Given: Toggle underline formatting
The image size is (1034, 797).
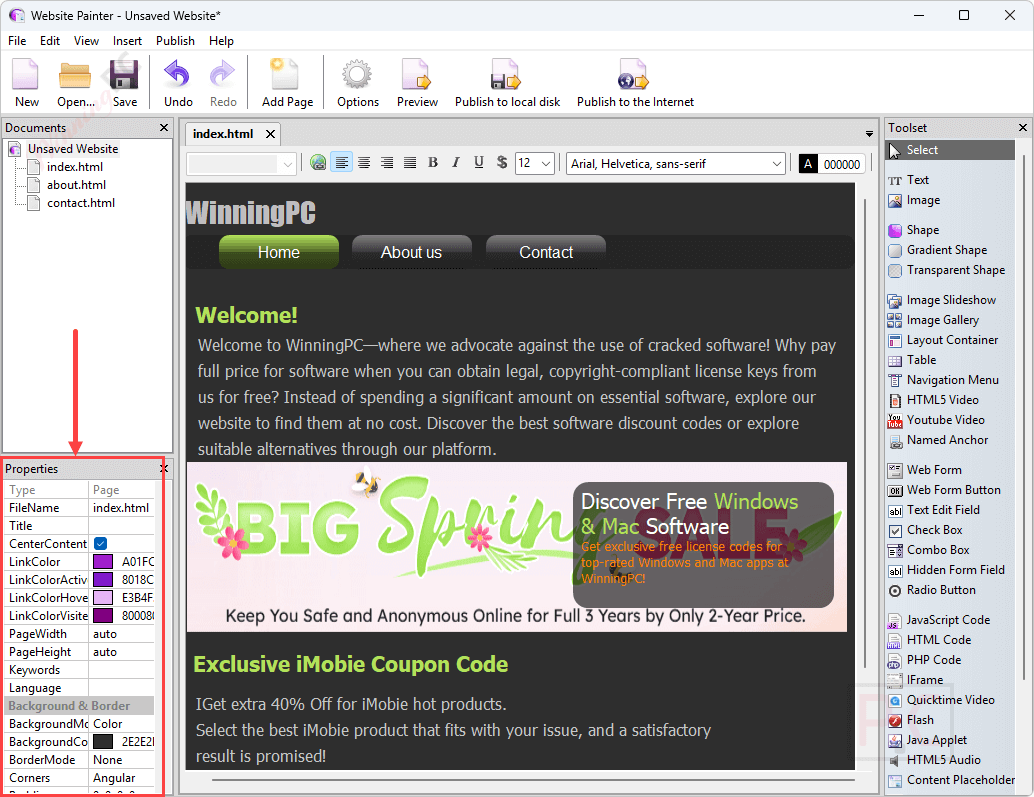Looking at the screenshot, I should click(x=479, y=163).
